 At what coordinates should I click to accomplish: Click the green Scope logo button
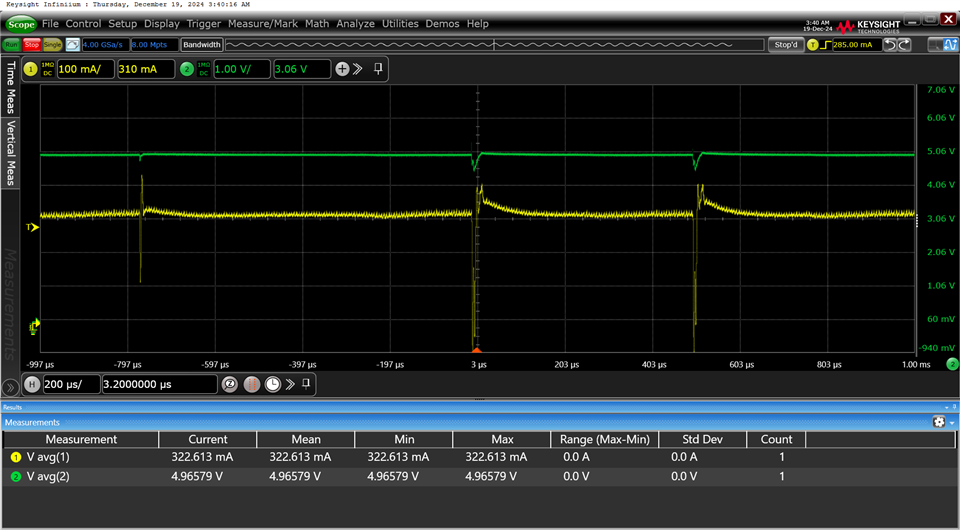(x=21, y=24)
